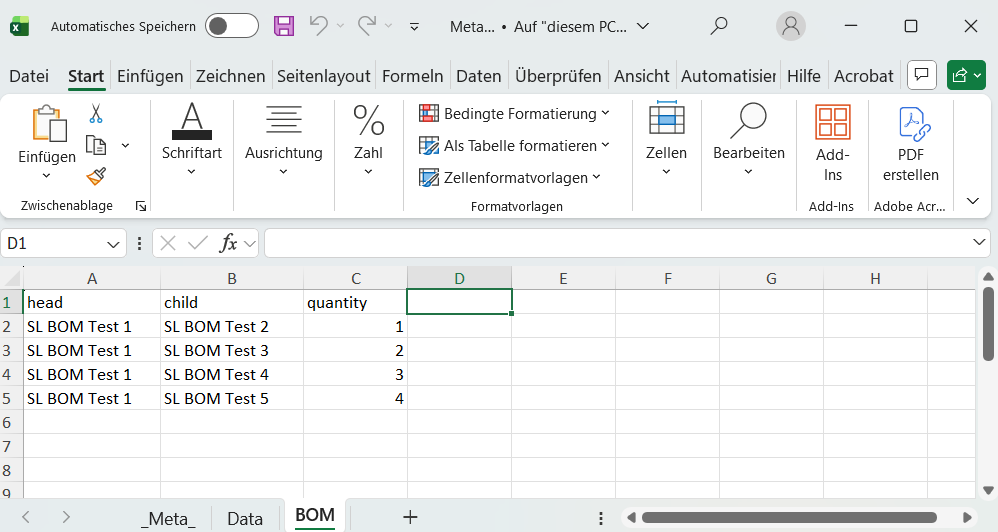Click the Name Box showing D1
The image size is (998, 532).
(51, 243)
